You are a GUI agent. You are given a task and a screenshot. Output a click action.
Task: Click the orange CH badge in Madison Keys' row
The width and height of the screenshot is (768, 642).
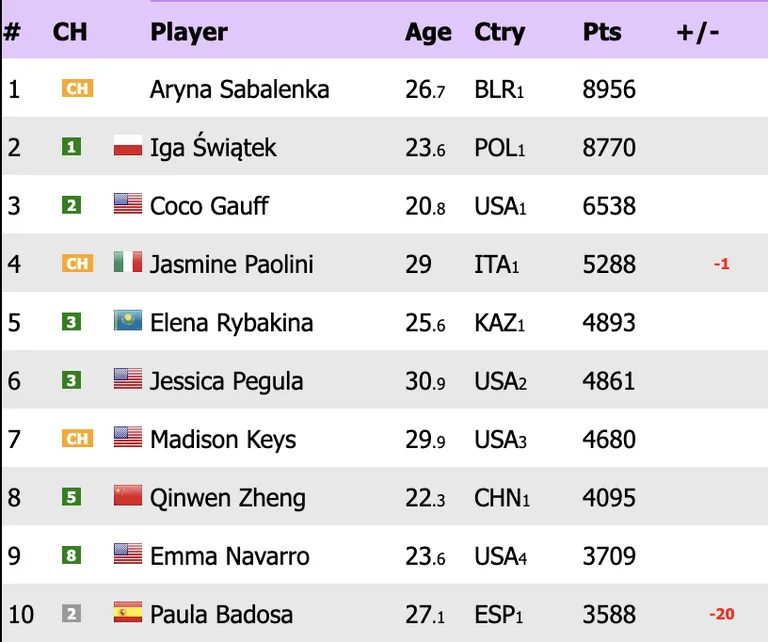point(77,438)
